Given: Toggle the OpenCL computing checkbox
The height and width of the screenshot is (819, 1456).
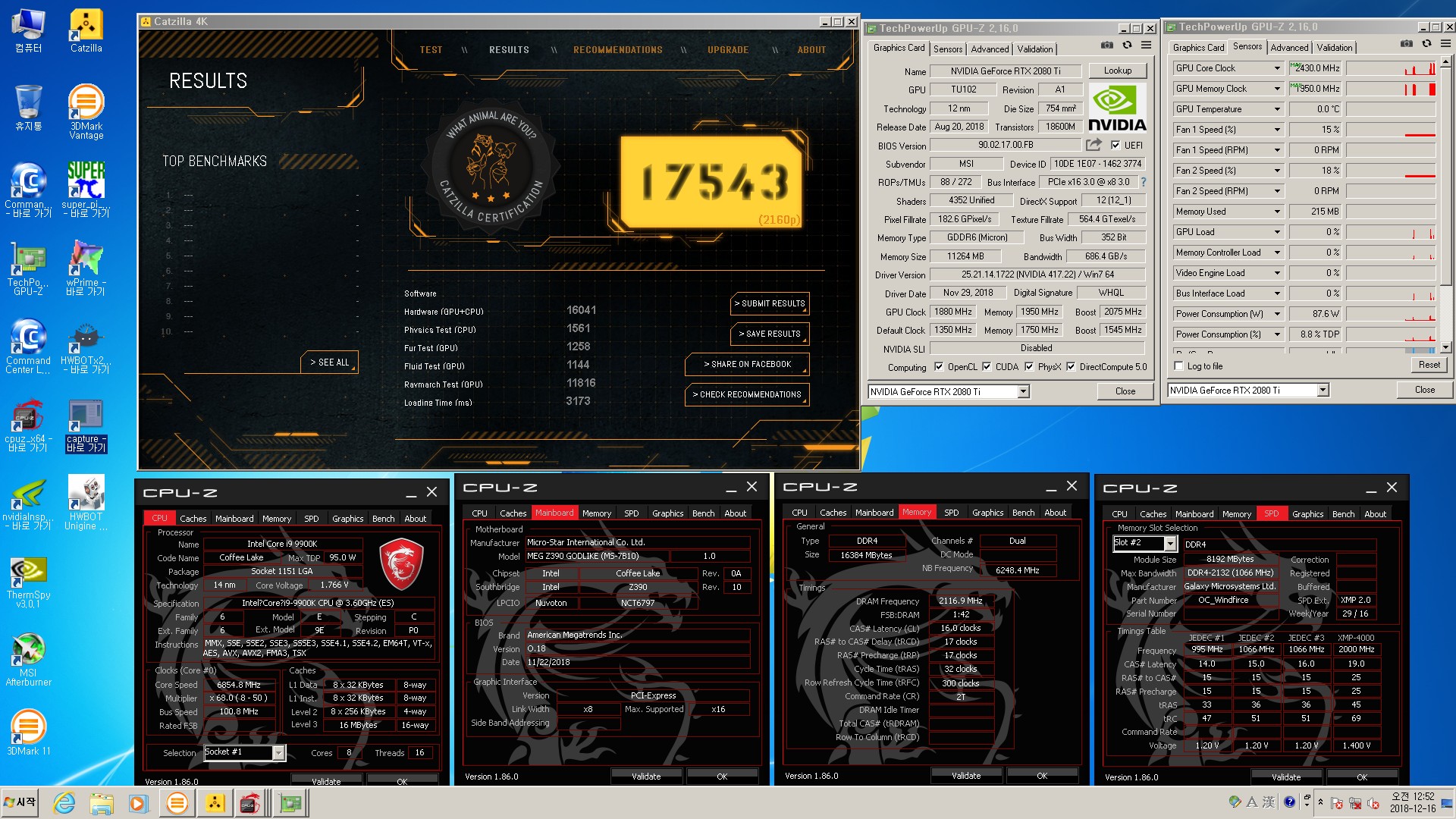Looking at the screenshot, I should [x=939, y=366].
